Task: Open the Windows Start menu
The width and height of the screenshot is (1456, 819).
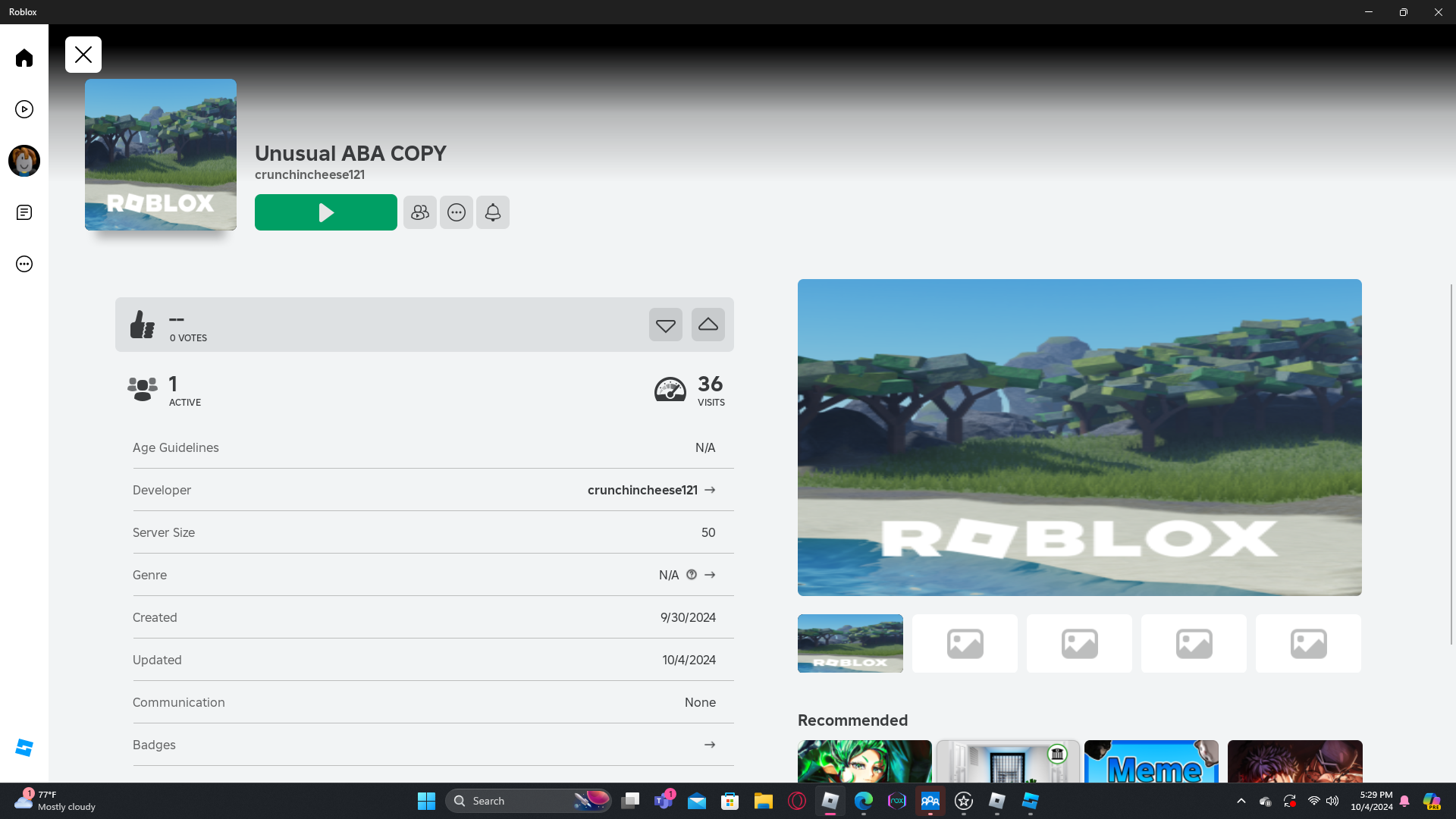Action: click(426, 801)
